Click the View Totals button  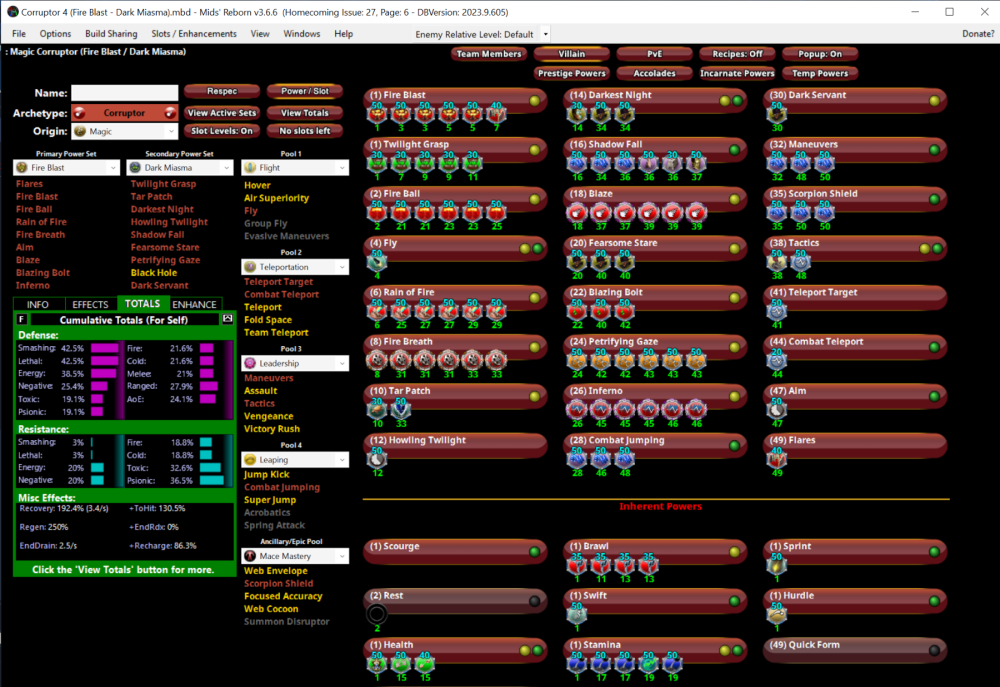(x=305, y=113)
